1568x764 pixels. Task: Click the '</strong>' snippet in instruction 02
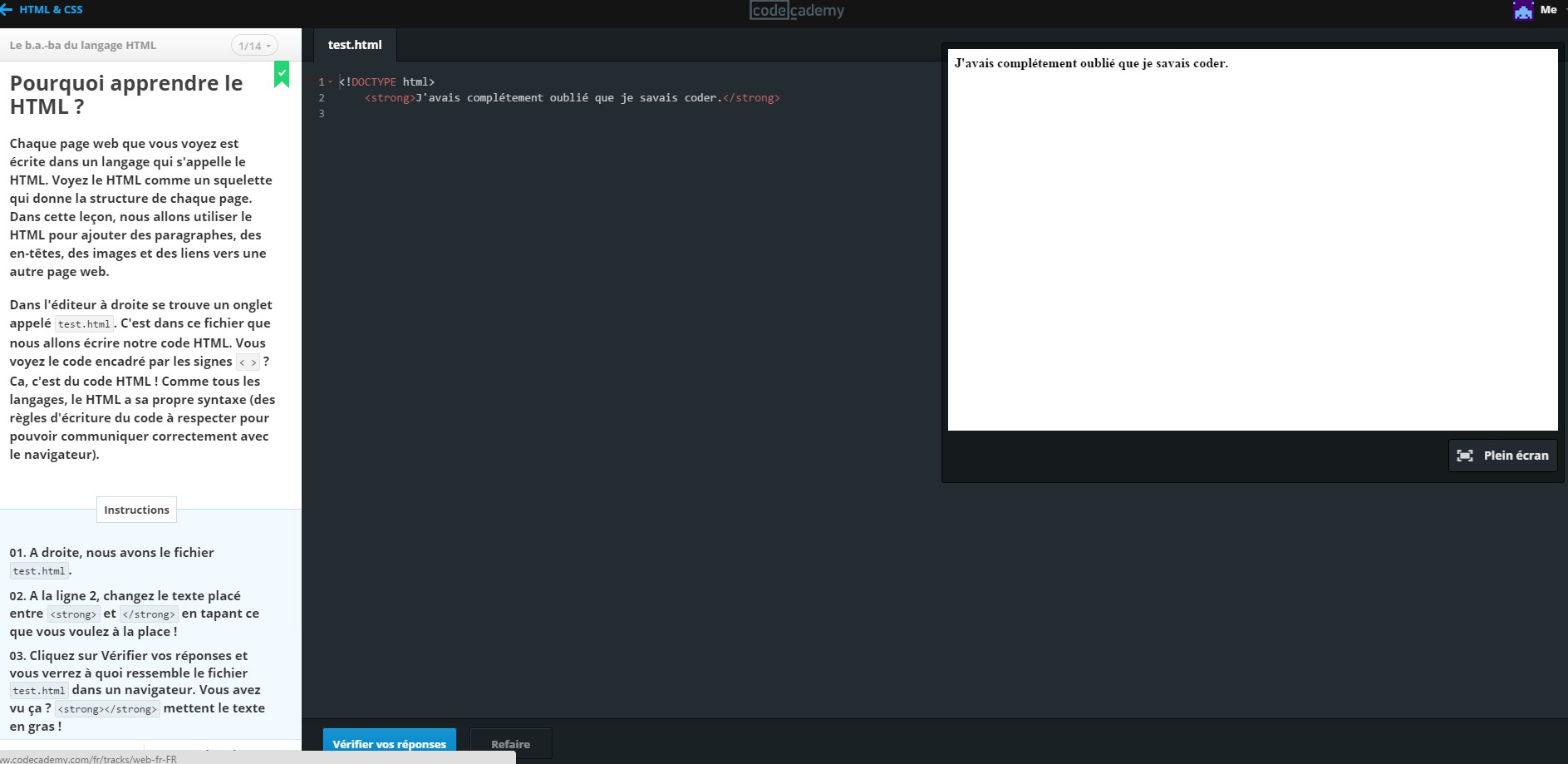point(149,614)
